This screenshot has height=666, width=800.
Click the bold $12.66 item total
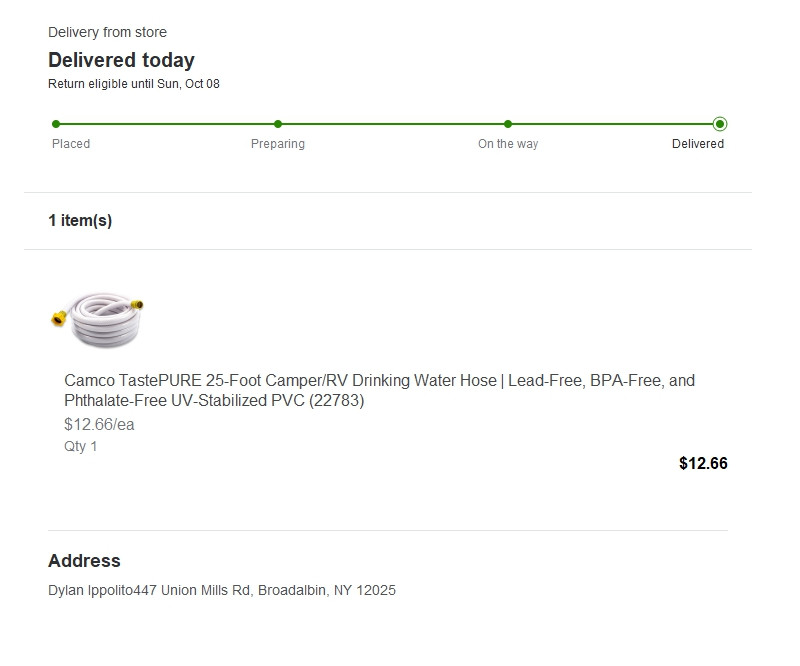click(x=703, y=463)
